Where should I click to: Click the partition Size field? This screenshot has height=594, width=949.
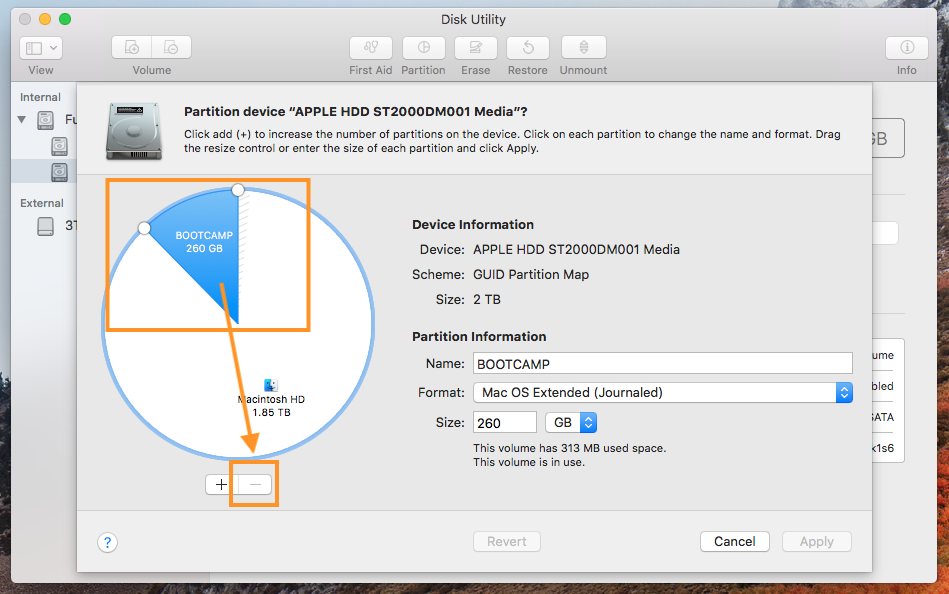(505, 423)
